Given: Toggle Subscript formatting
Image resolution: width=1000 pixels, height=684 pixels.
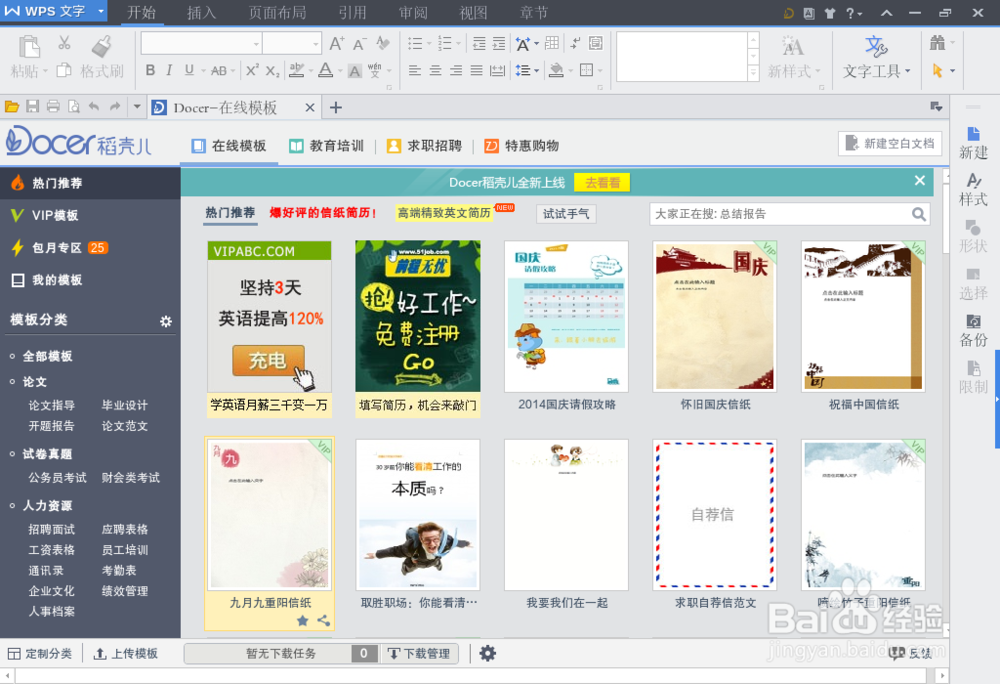Looking at the screenshot, I should click(x=272, y=71).
